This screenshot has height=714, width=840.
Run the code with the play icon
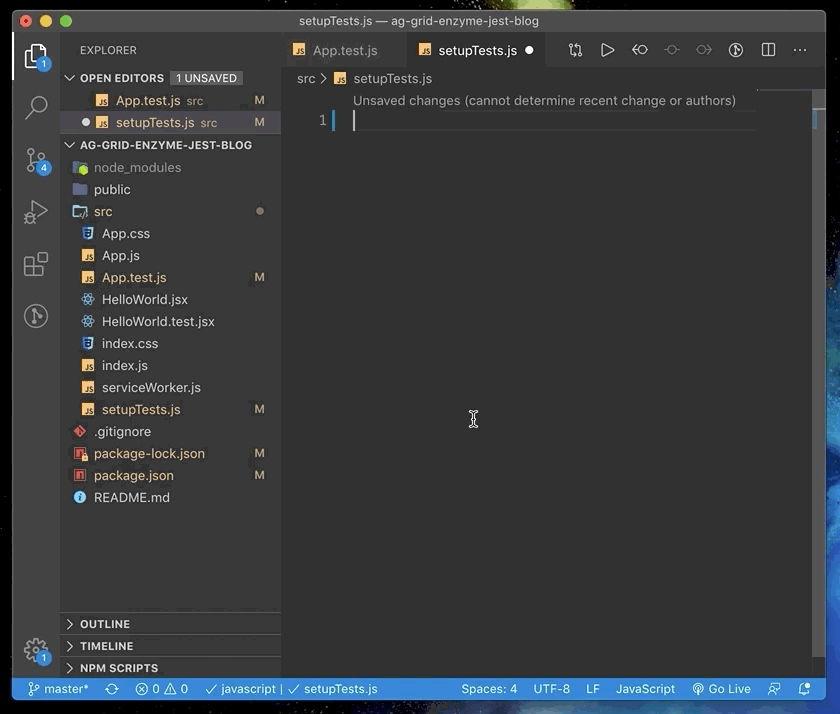pyautogui.click(x=608, y=50)
